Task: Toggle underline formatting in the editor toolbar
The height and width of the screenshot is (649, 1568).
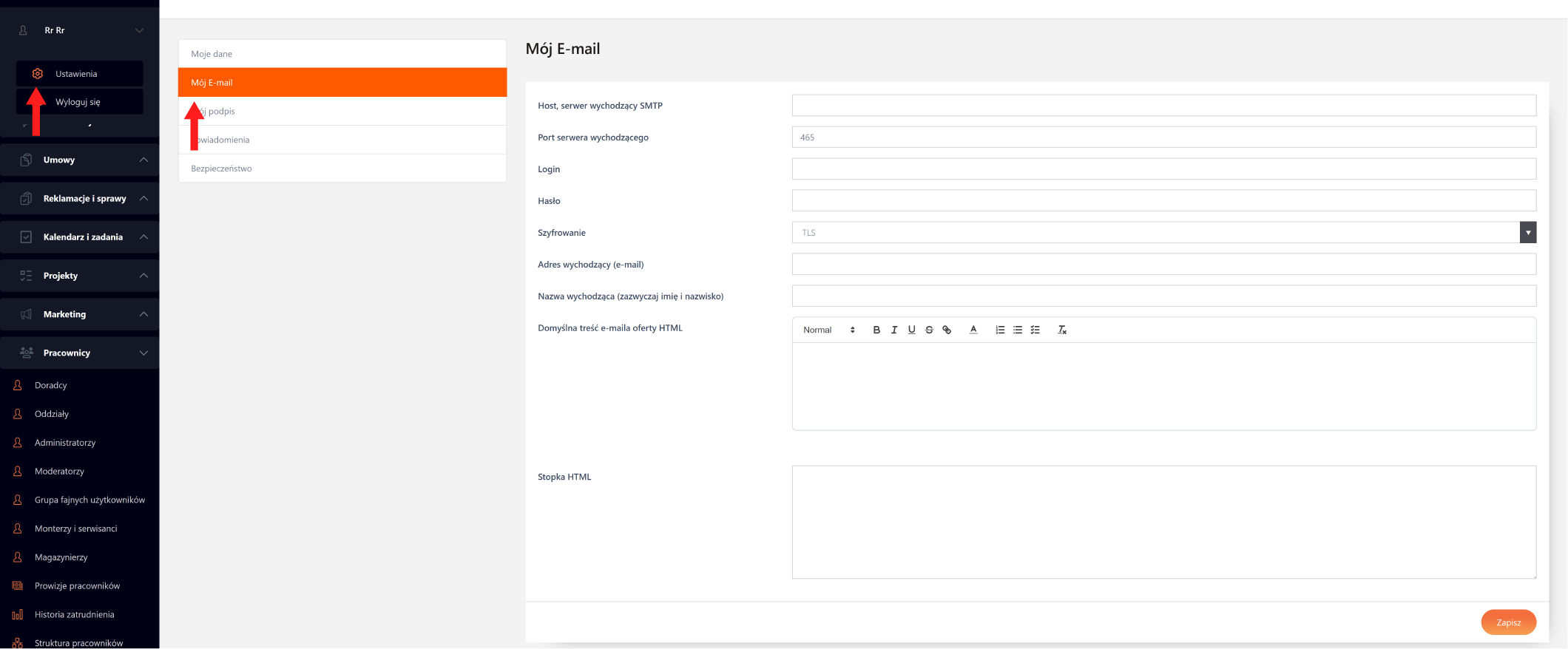Action: [911, 330]
